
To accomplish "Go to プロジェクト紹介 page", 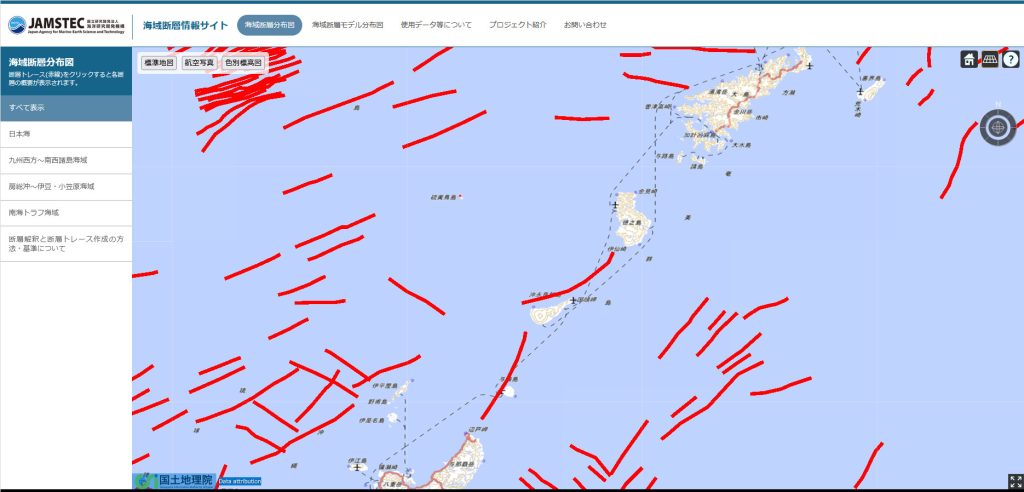I will (517, 24).
